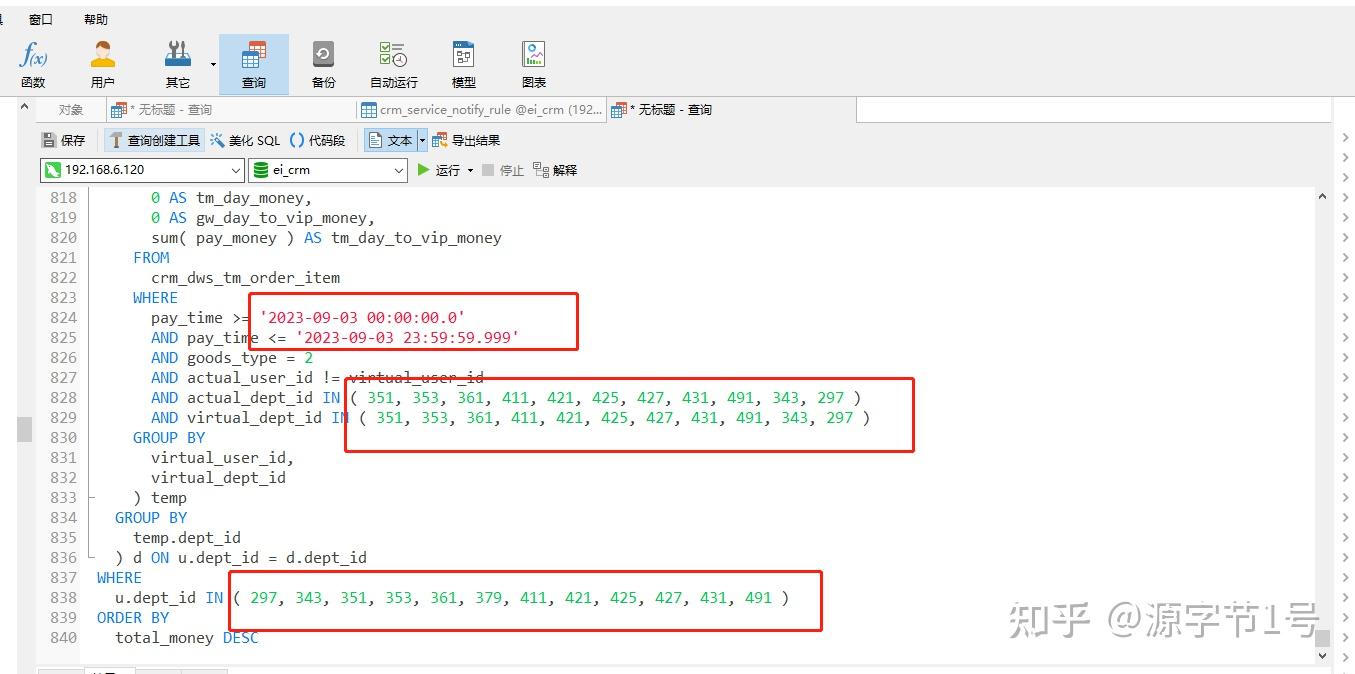
Task: Open the 代码段 code snippets panel
Action: point(317,140)
